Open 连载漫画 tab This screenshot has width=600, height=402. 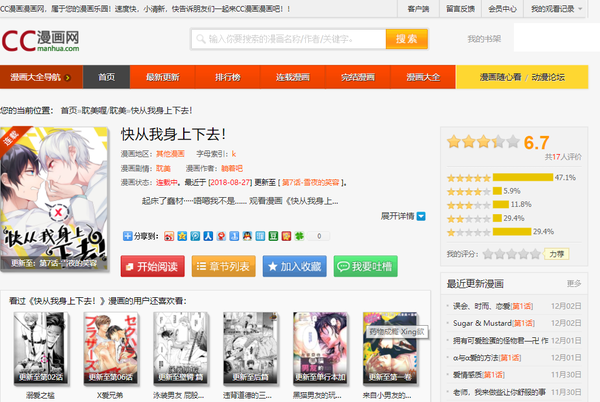(x=293, y=77)
